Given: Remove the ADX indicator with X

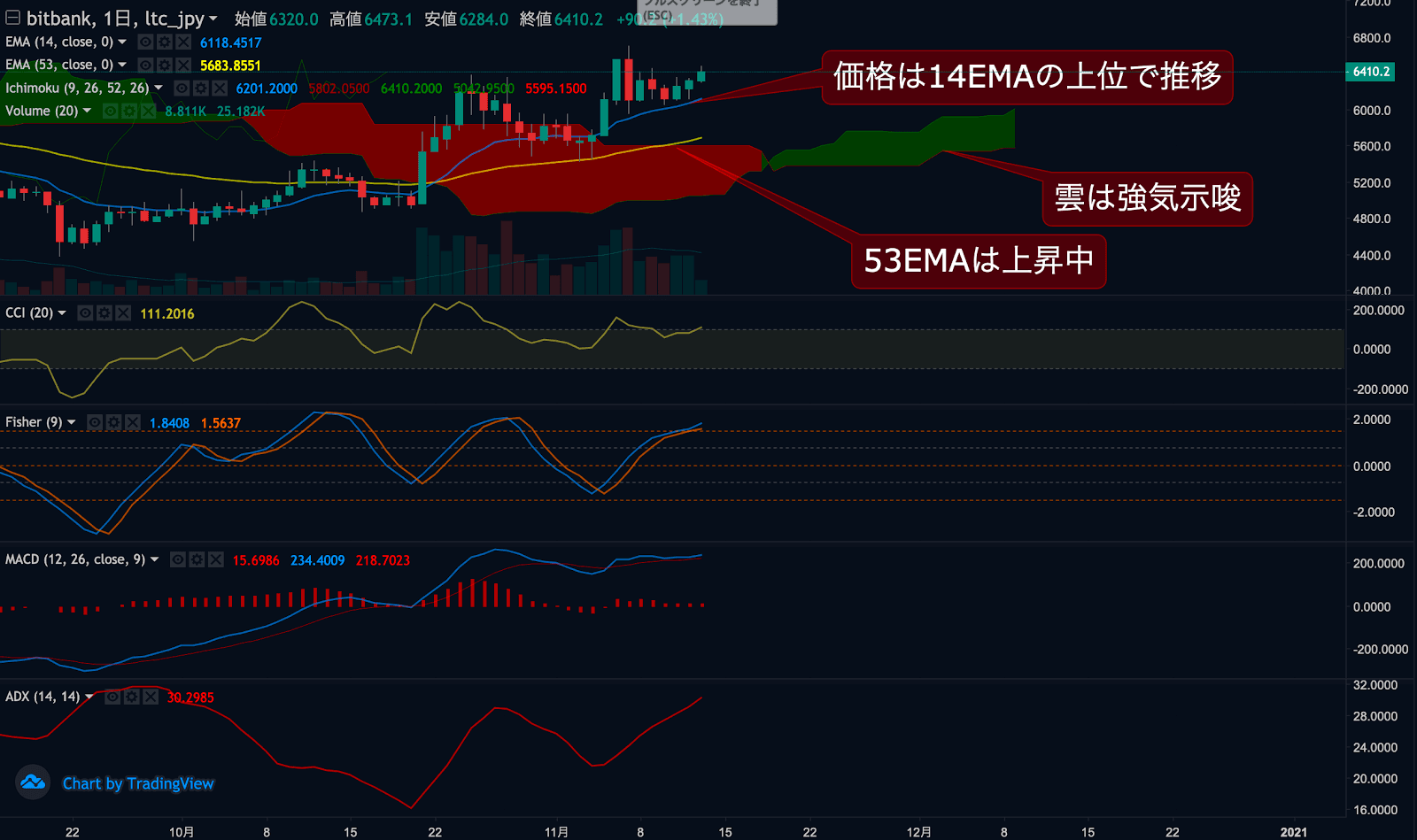Looking at the screenshot, I should pyautogui.click(x=151, y=697).
